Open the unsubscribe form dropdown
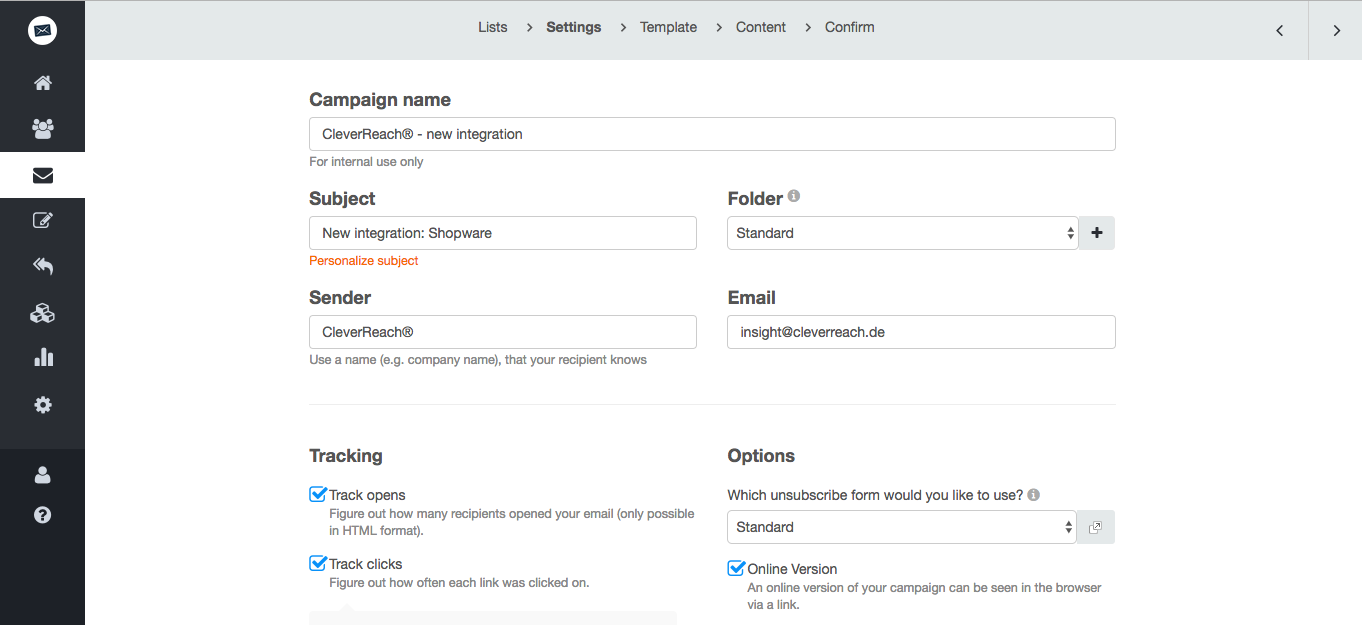1362x625 pixels. (902, 527)
